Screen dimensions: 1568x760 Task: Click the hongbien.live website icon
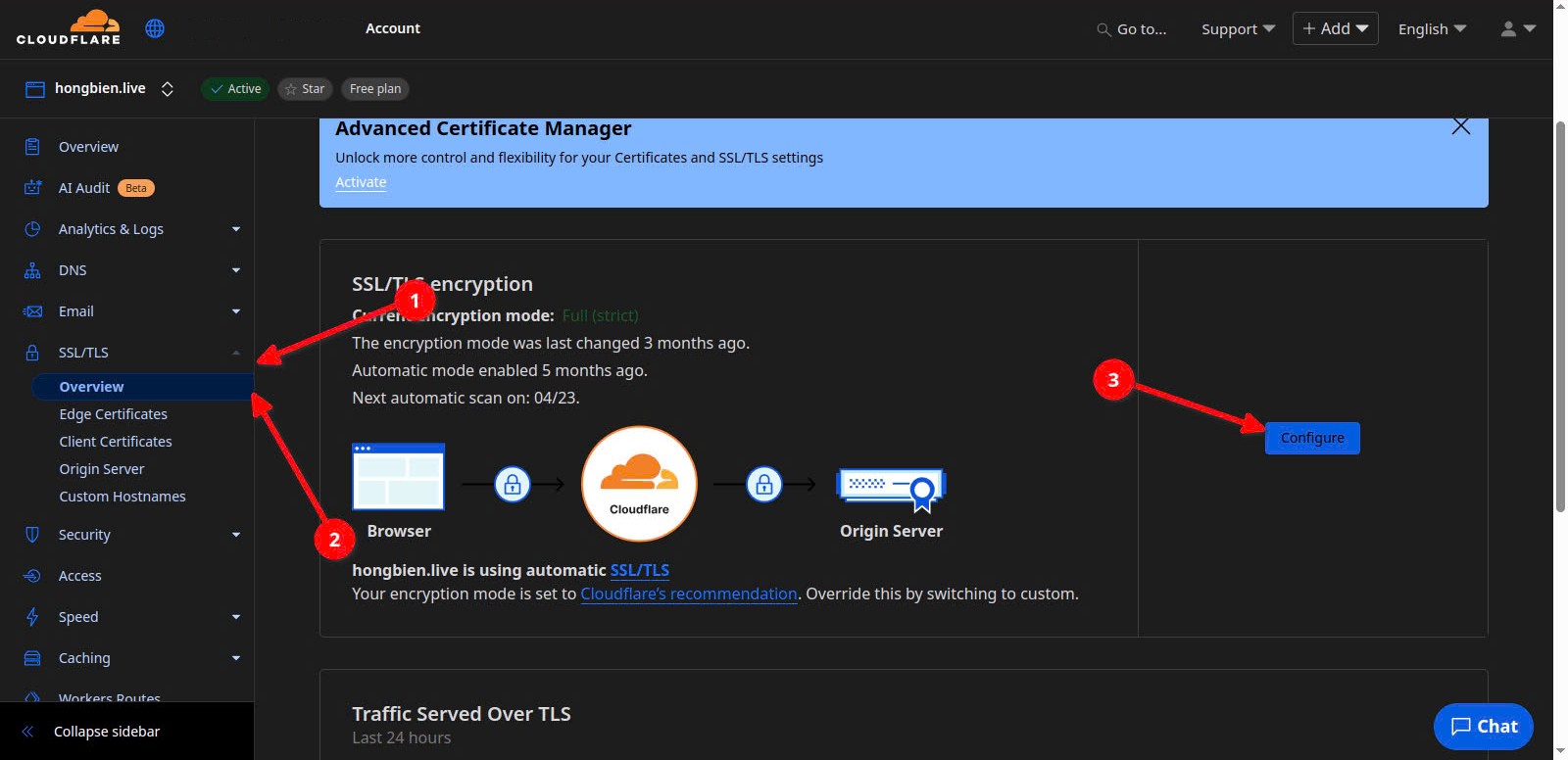coord(34,89)
